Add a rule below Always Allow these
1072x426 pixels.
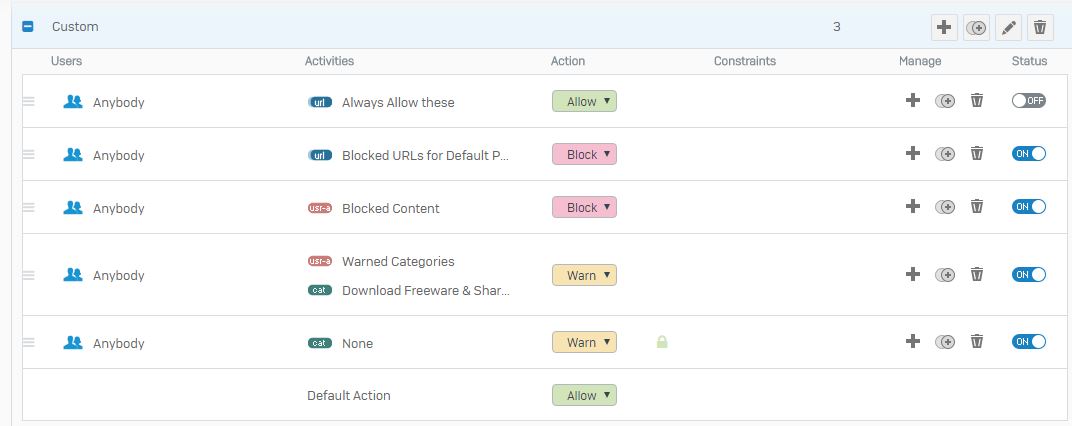coord(913,101)
